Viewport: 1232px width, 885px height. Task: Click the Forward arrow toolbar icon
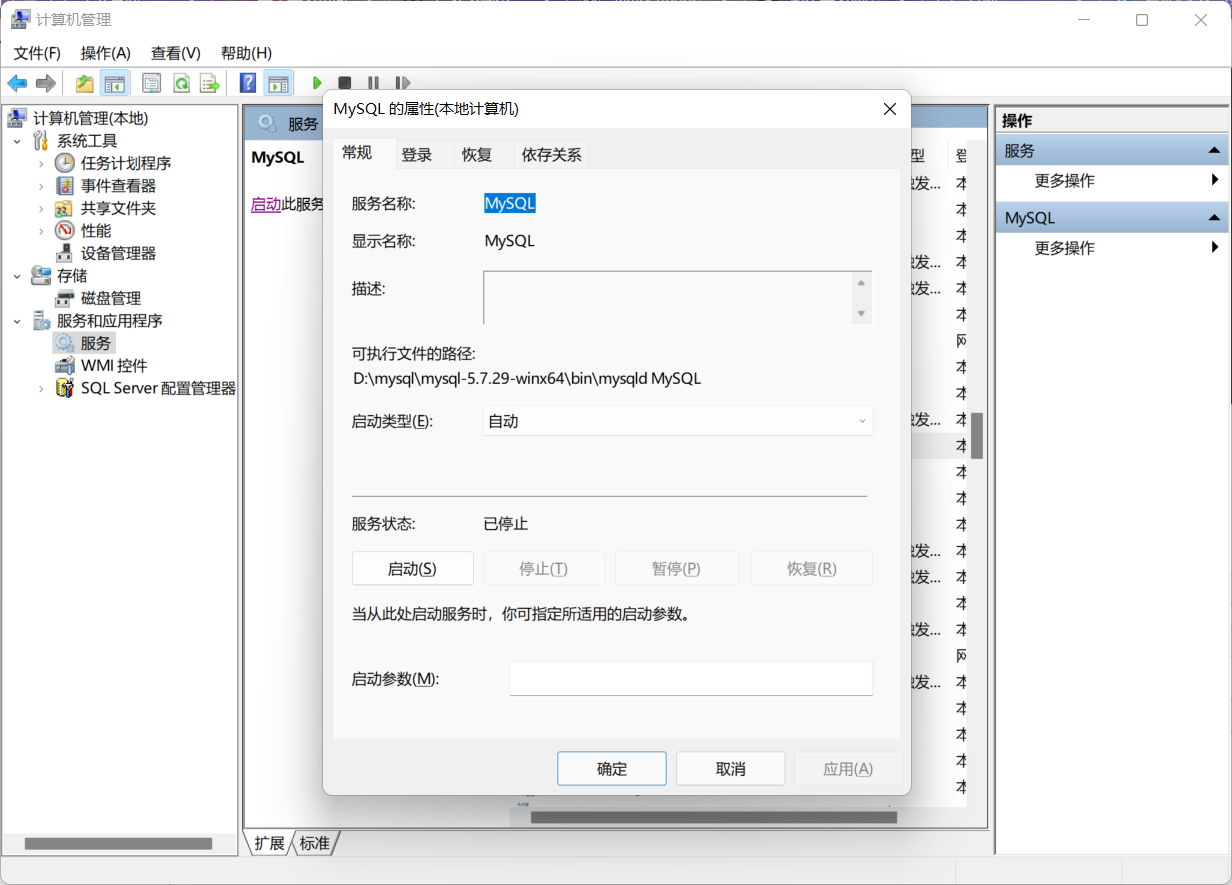[45, 83]
